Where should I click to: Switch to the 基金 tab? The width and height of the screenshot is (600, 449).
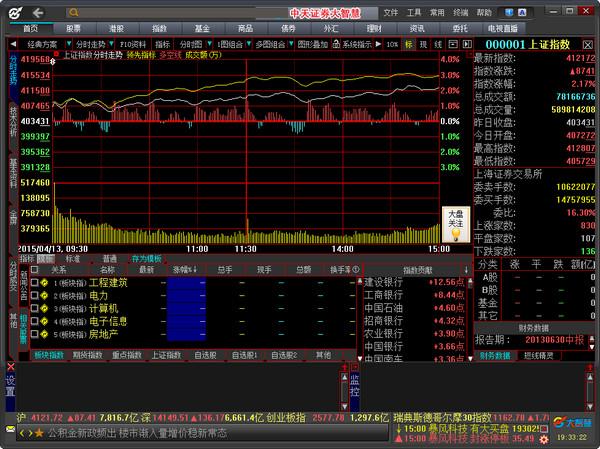[x=202, y=28]
